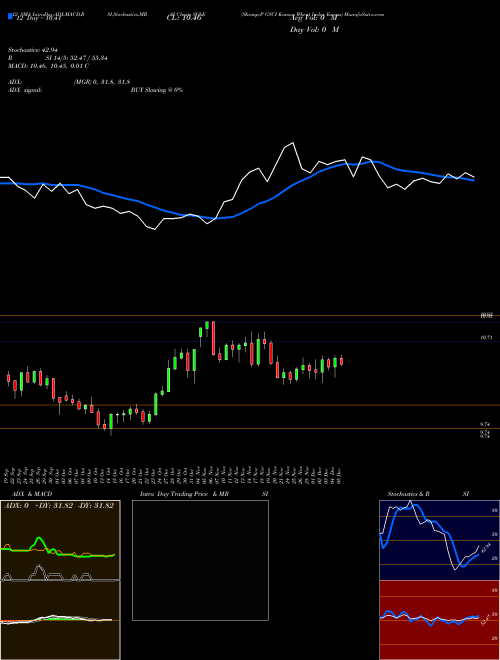Select the 'Avg Vol: 0 M' text
The image size is (500, 660).
tap(313, 19)
